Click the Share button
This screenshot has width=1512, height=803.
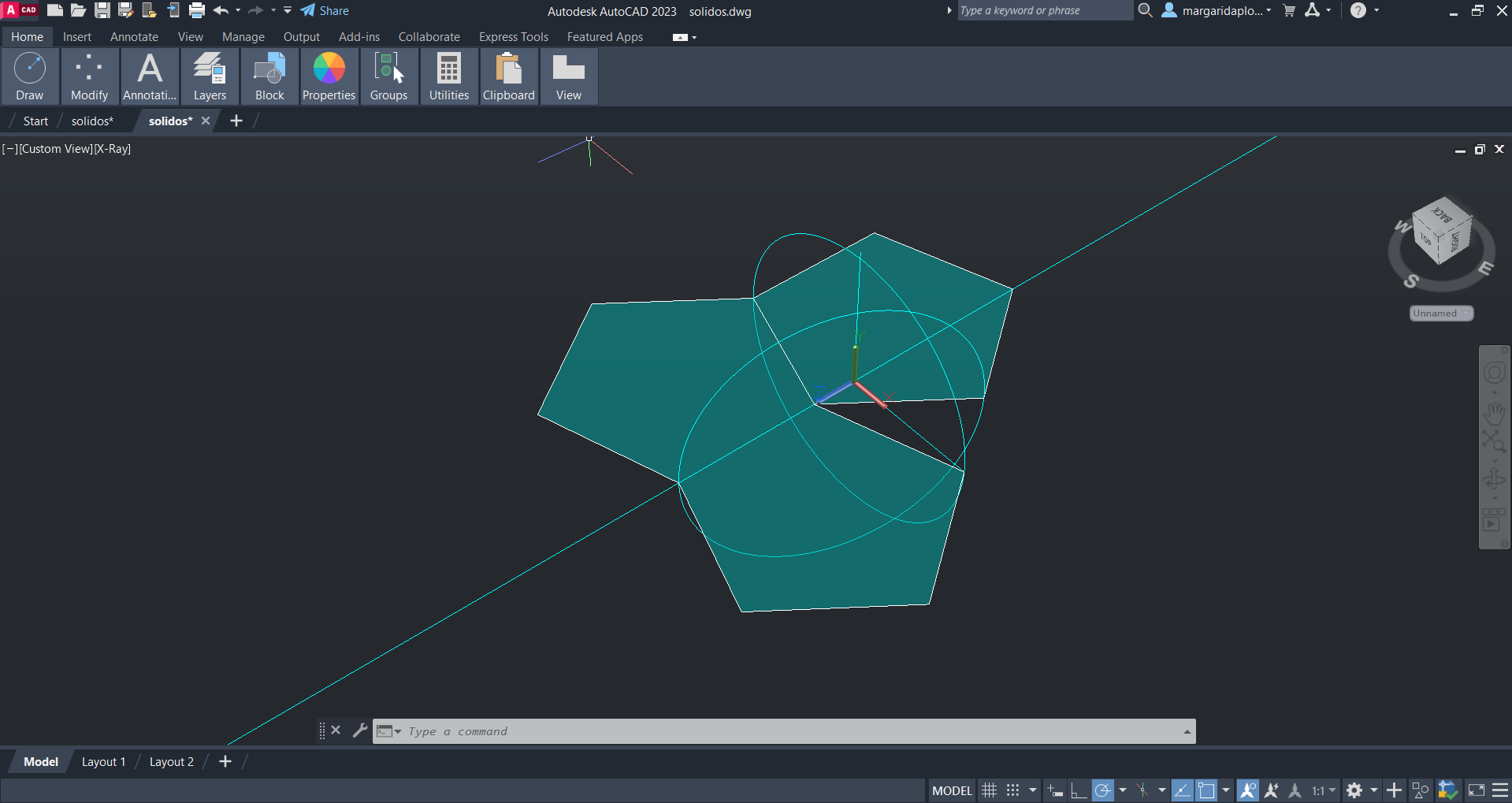coord(325,11)
